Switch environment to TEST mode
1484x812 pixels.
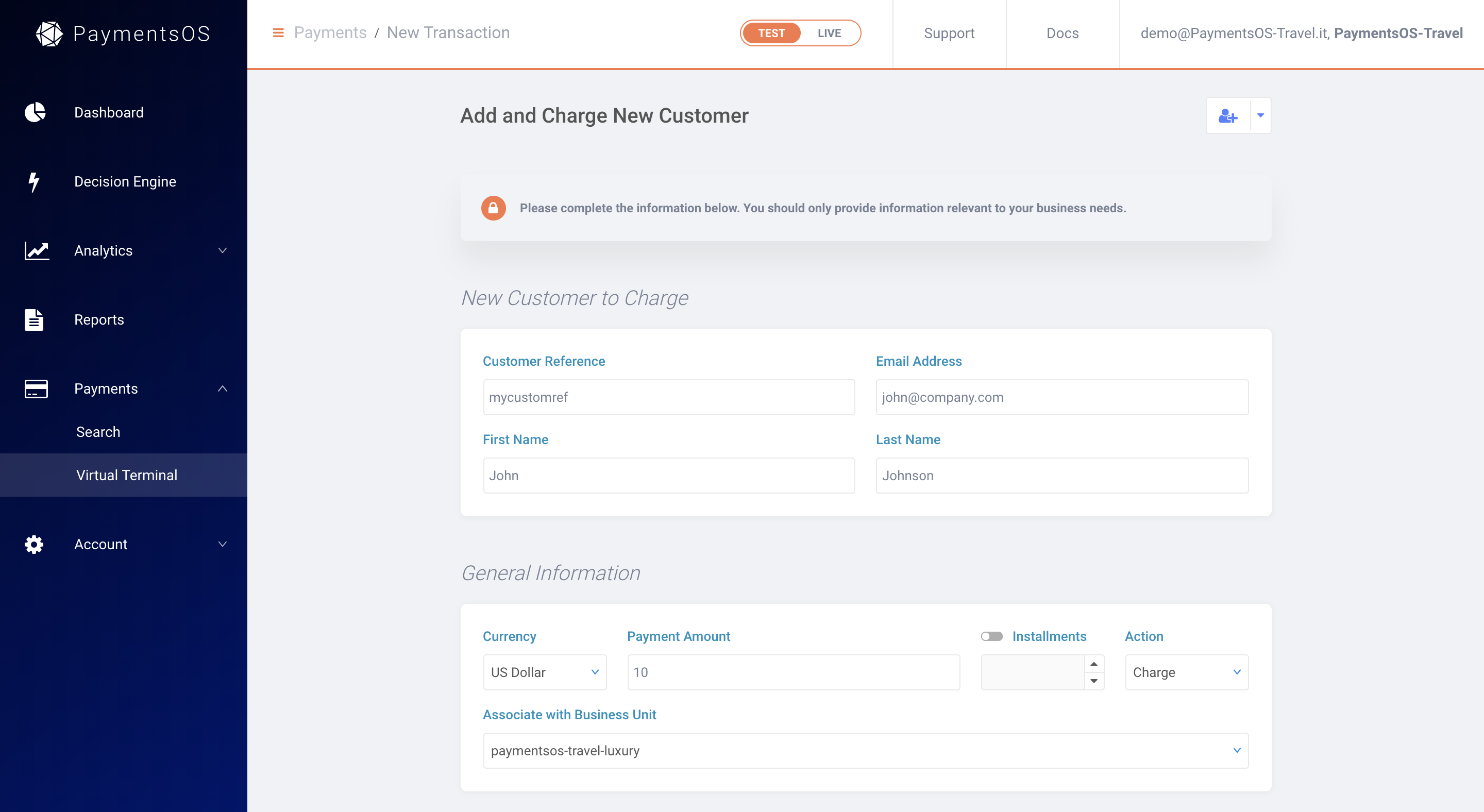pyautogui.click(x=771, y=33)
